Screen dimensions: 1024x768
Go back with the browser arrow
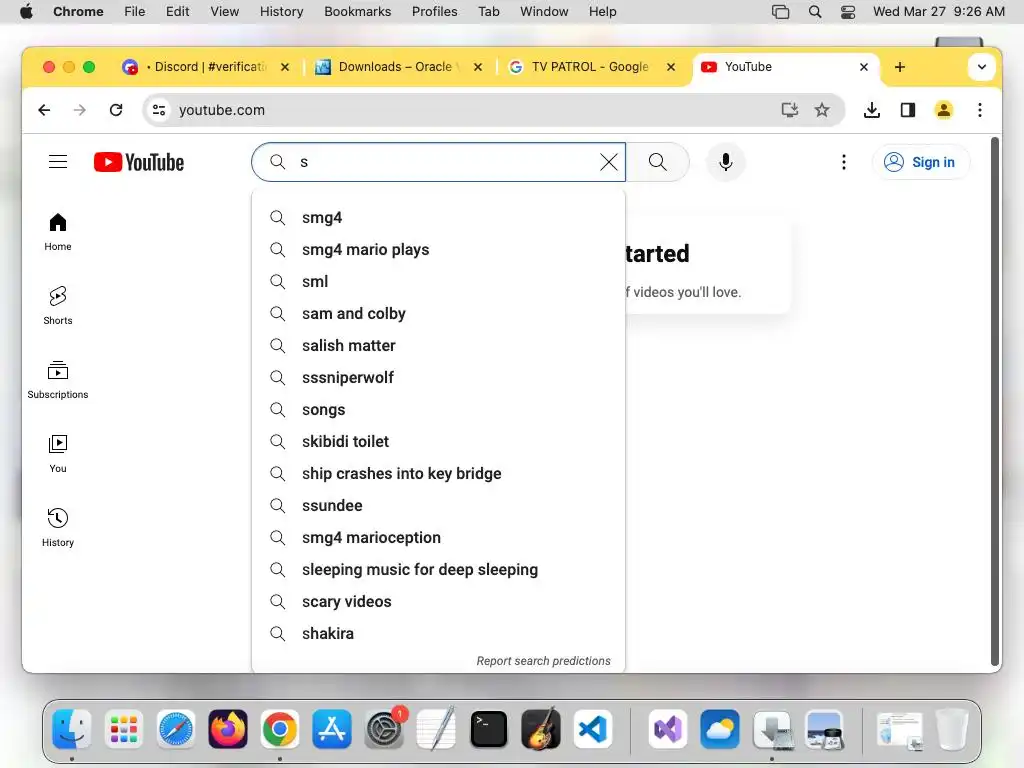pos(44,110)
